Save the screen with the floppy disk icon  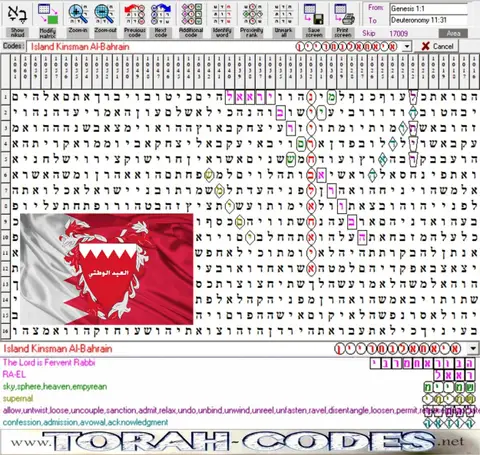pyautogui.click(x=314, y=14)
